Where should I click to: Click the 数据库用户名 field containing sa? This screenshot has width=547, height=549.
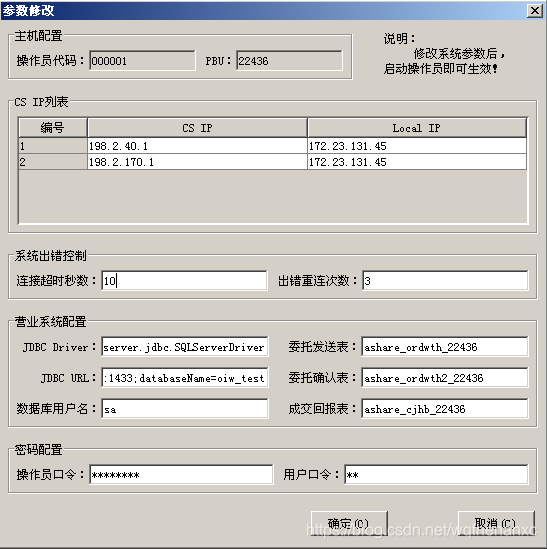pyautogui.click(x=185, y=409)
